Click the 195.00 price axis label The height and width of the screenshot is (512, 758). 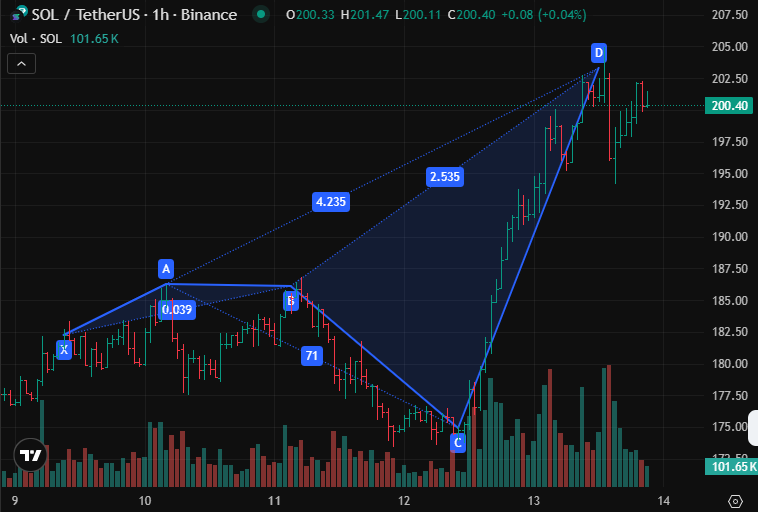(729, 174)
